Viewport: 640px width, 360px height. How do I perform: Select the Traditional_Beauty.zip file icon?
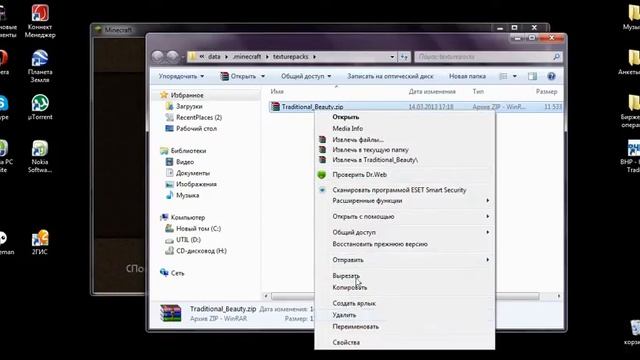(x=275, y=107)
